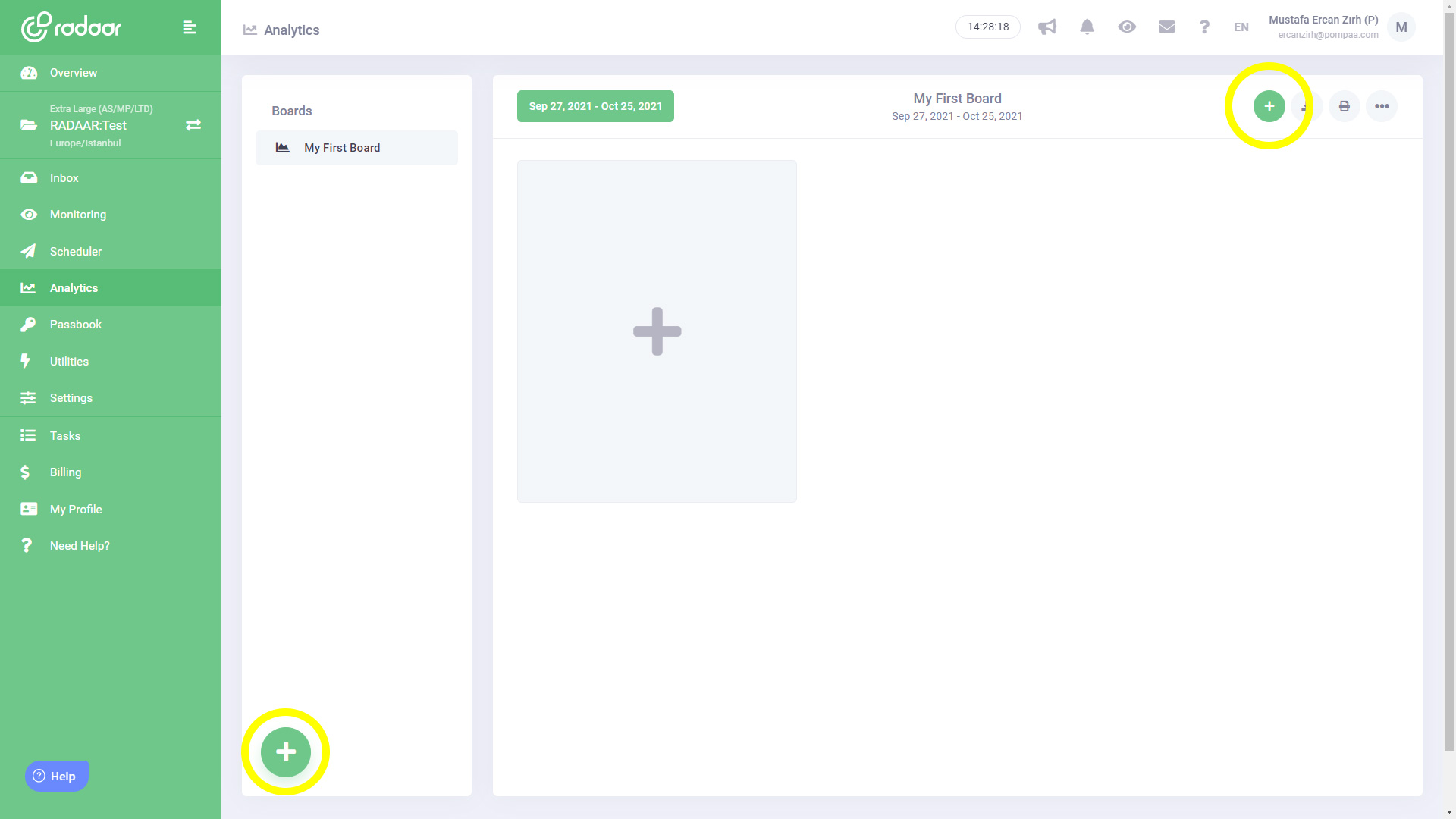Add a new board with bottom plus button

pyautogui.click(x=286, y=752)
